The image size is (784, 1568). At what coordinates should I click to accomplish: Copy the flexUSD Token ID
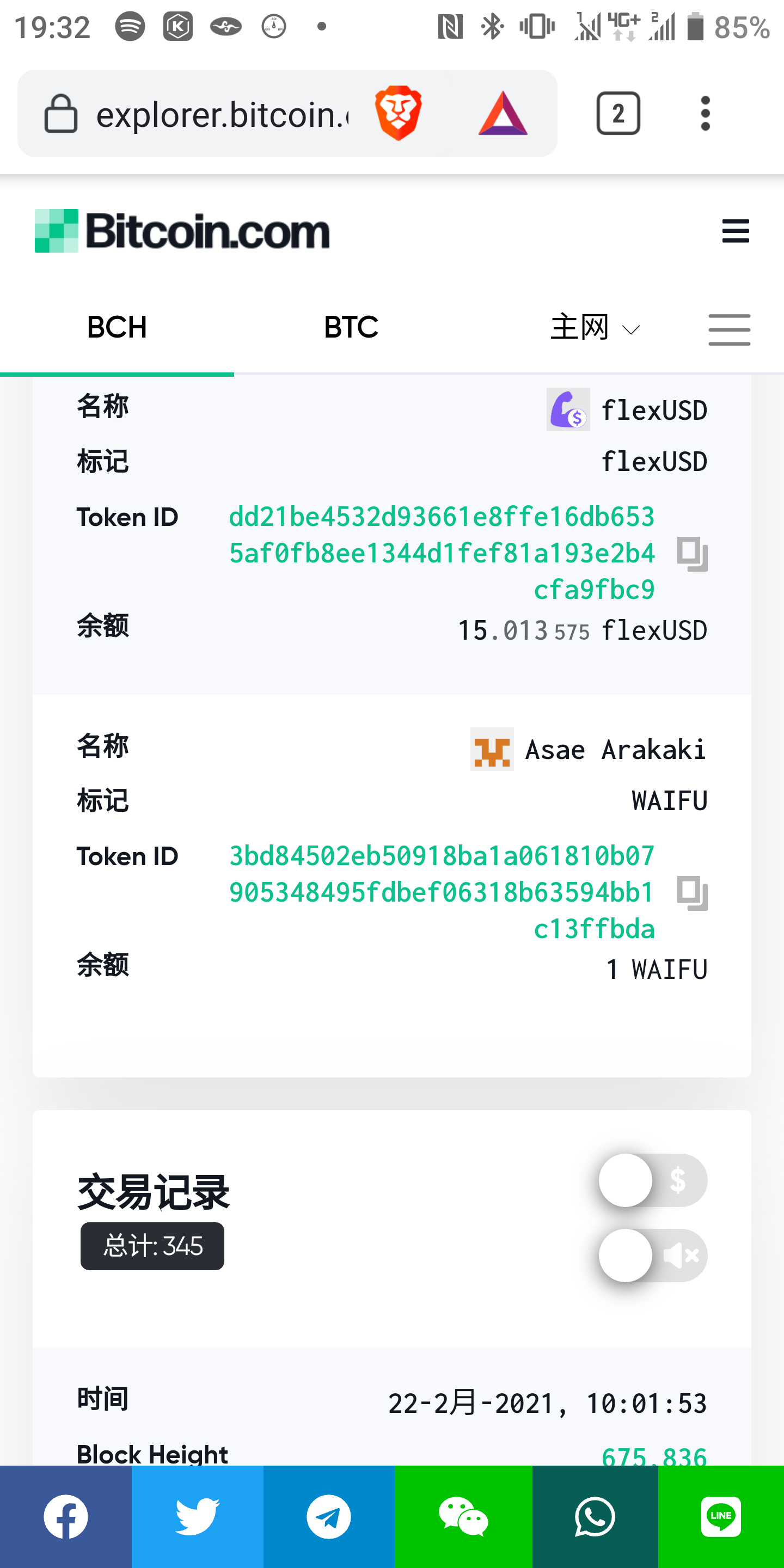pos(693,554)
